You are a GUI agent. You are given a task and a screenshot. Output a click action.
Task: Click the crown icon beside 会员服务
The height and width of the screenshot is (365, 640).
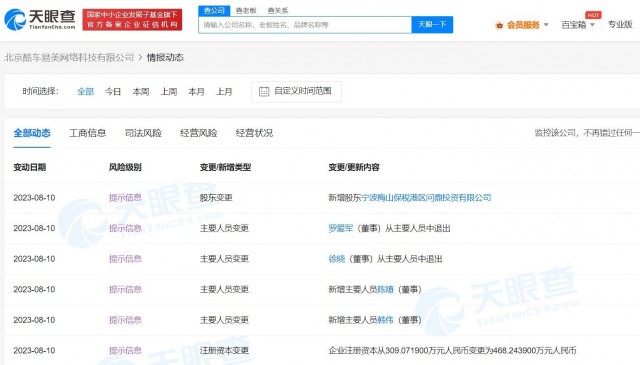pos(499,25)
